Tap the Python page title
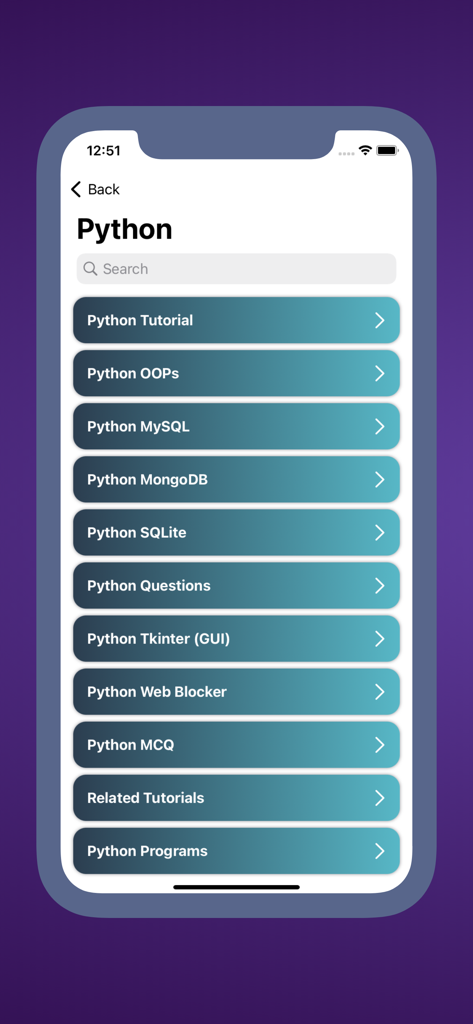 point(124,229)
